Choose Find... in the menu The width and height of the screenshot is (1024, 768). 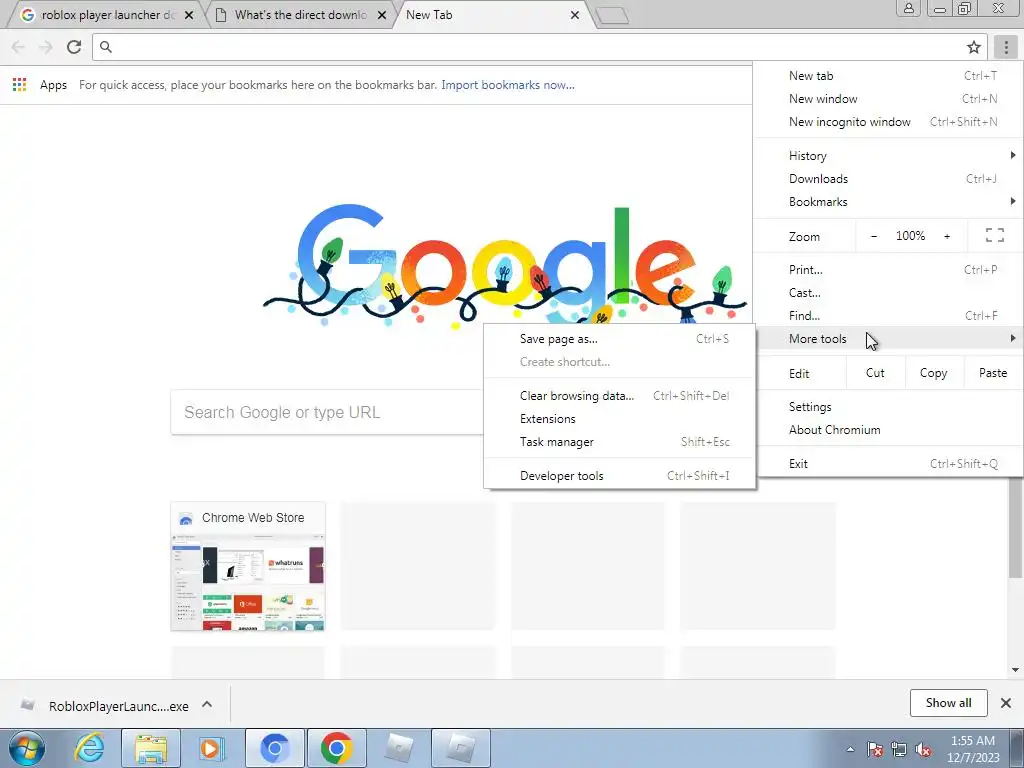(x=888, y=315)
